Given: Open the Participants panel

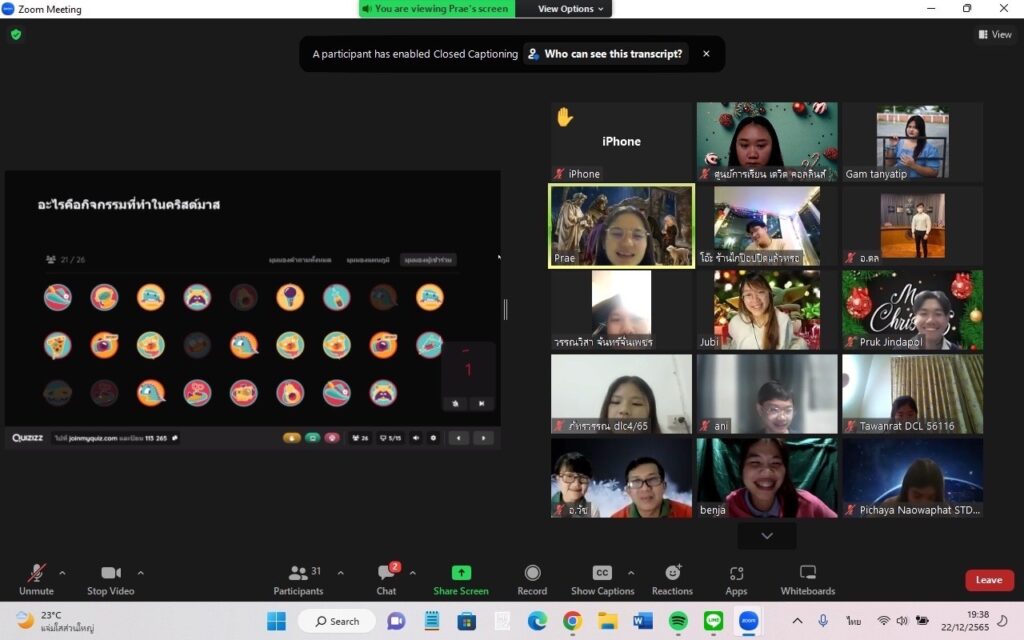Looking at the screenshot, I should click(299, 579).
